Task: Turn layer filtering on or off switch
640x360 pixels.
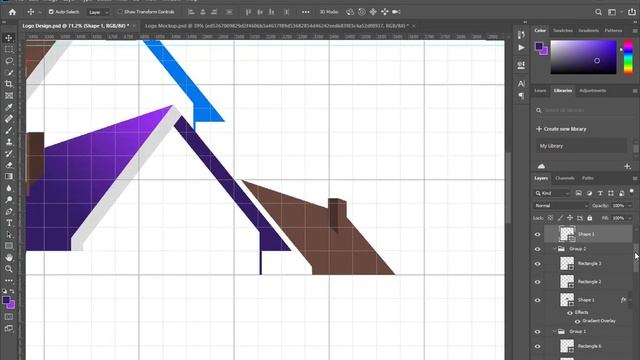Action: [x=631, y=192]
